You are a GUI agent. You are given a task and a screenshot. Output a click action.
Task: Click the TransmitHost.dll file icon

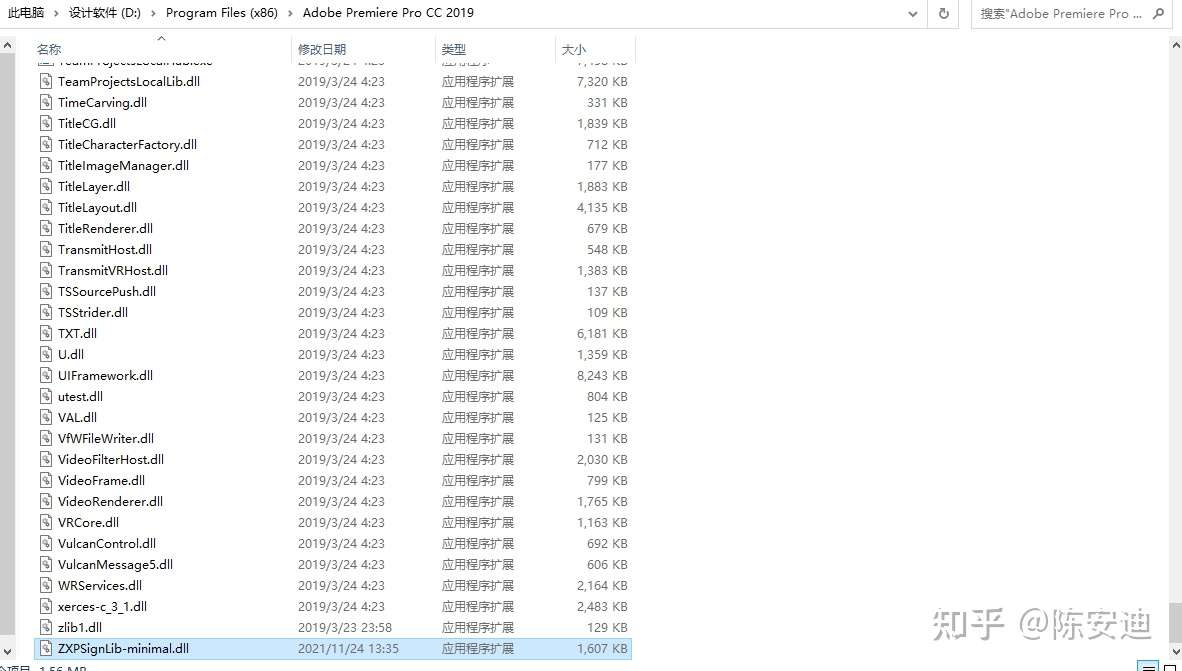[x=47, y=250]
